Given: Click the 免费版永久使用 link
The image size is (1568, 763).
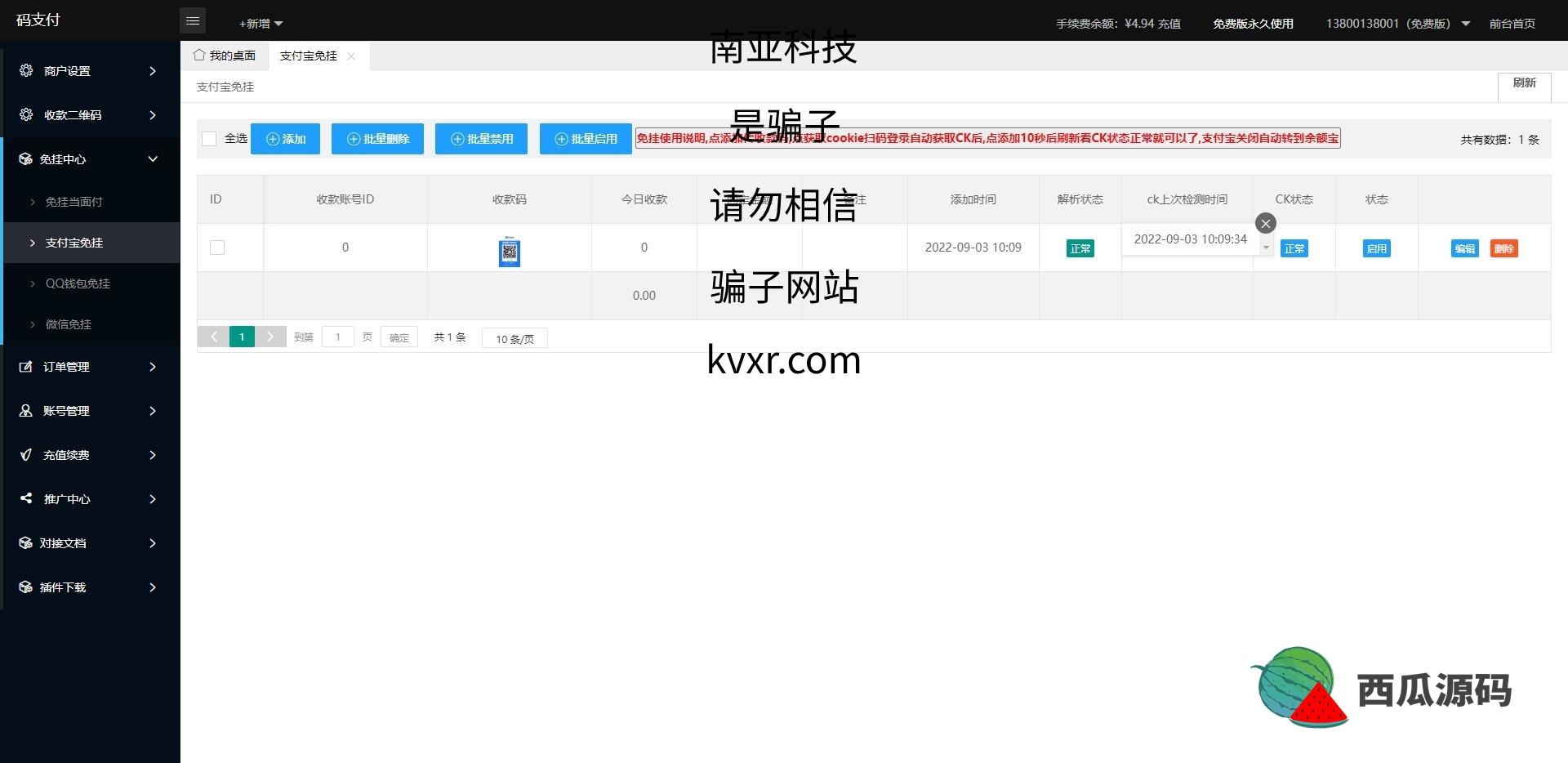Looking at the screenshot, I should 1253,24.
